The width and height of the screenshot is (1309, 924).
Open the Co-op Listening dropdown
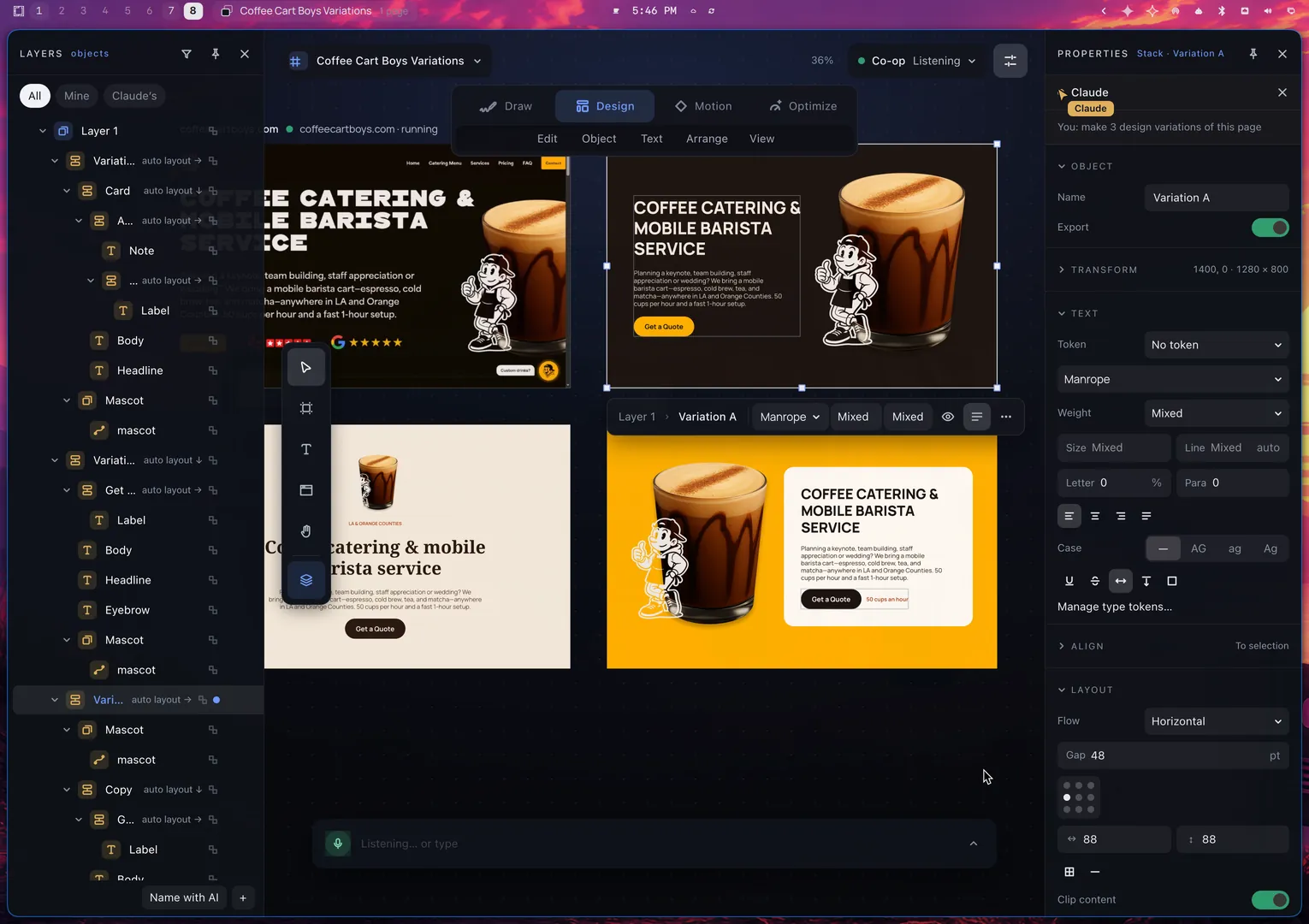click(x=916, y=61)
